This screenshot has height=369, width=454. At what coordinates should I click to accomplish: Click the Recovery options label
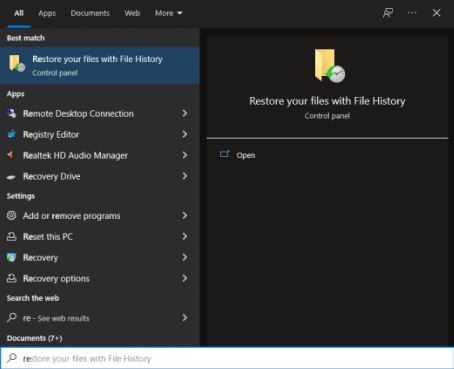click(x=56, y=279)
